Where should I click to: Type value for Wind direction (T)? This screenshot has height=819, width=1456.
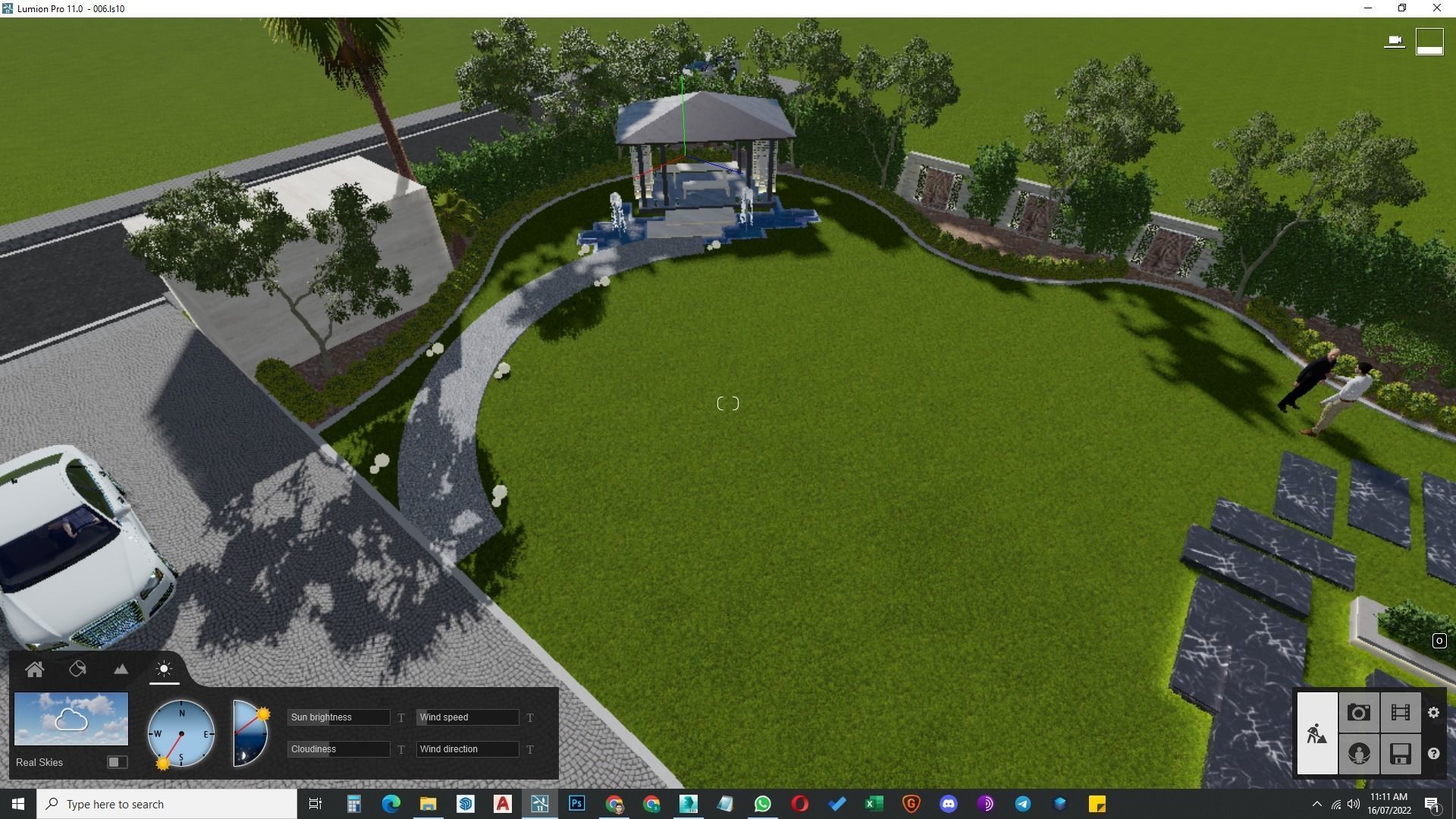tap(530, 749)
